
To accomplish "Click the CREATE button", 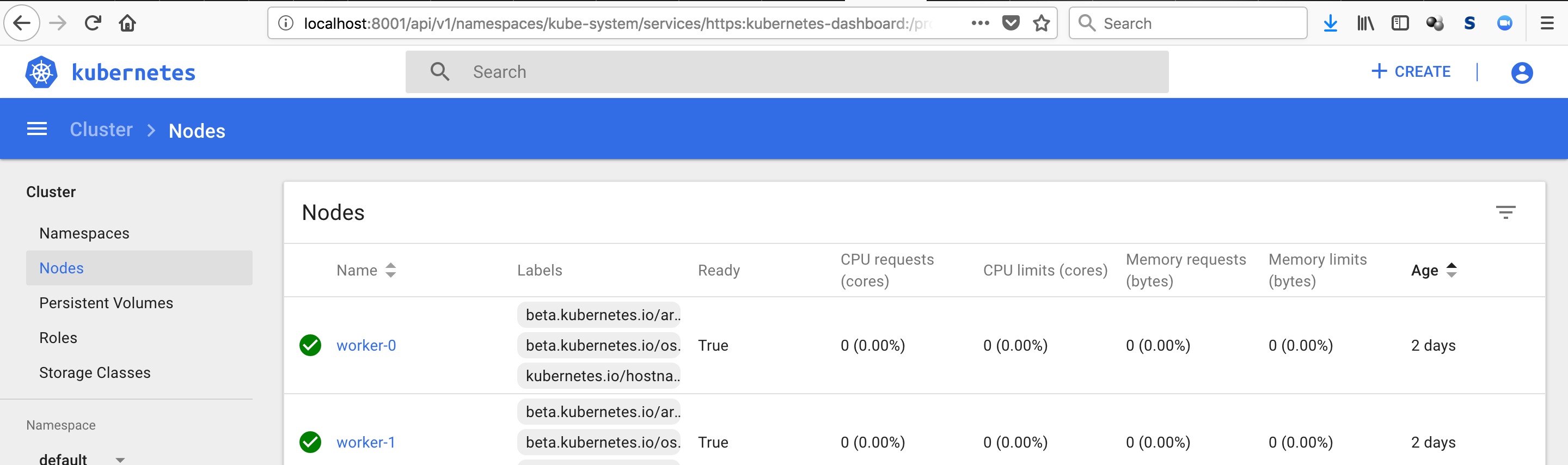I will 1410,72.
